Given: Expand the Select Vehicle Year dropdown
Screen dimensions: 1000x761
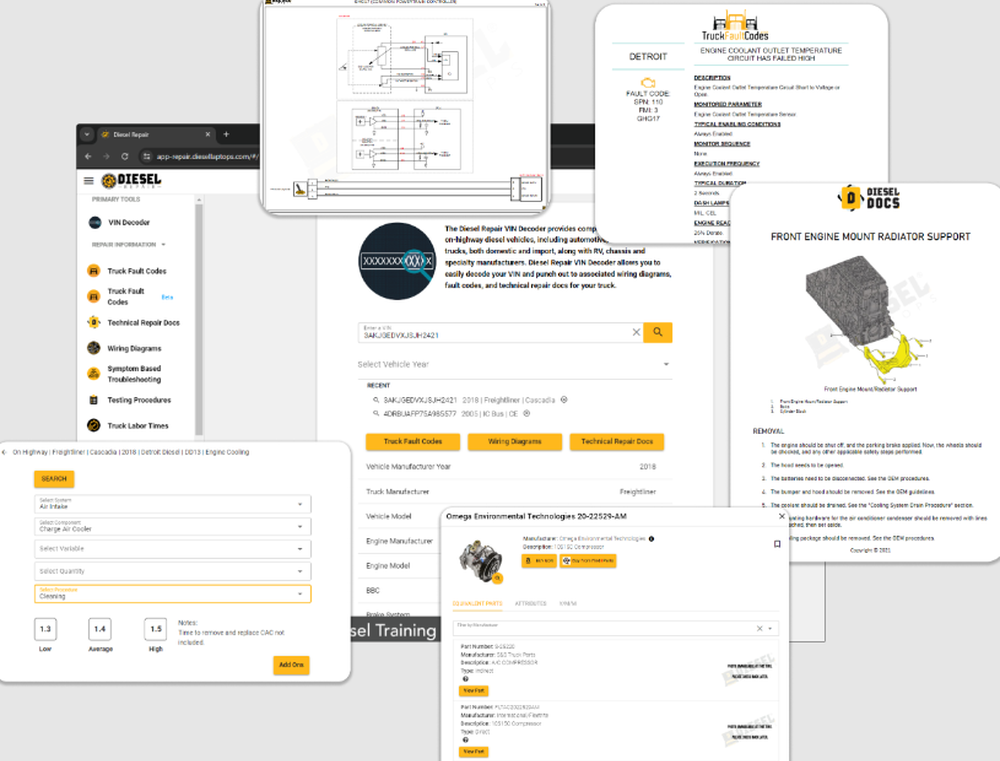Looking at the screenshot, I should click(514, 364).
